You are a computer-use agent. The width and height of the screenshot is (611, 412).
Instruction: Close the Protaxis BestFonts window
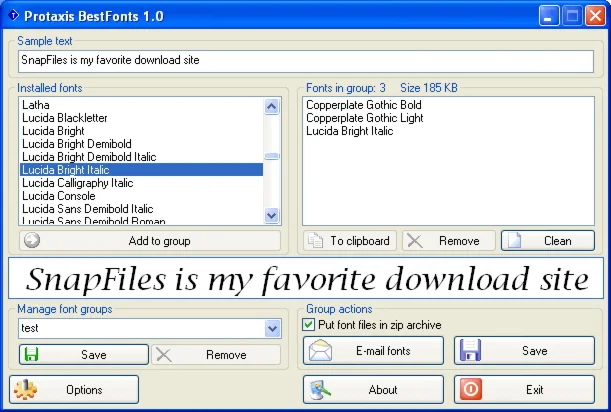pyautogui.click(x=595, y=16)
